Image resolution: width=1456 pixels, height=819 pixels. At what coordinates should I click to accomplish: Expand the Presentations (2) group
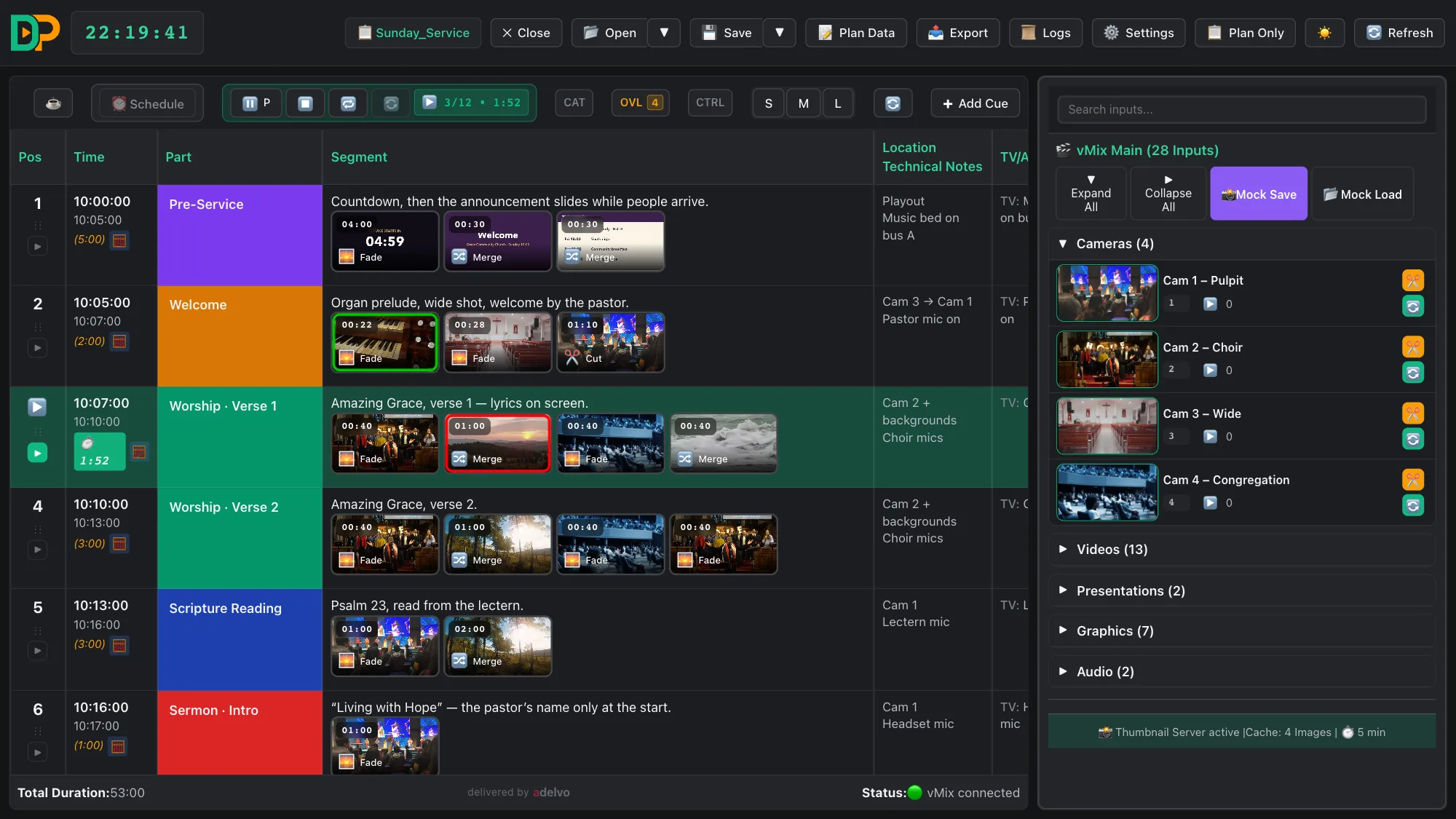(x=1242, y=590)
